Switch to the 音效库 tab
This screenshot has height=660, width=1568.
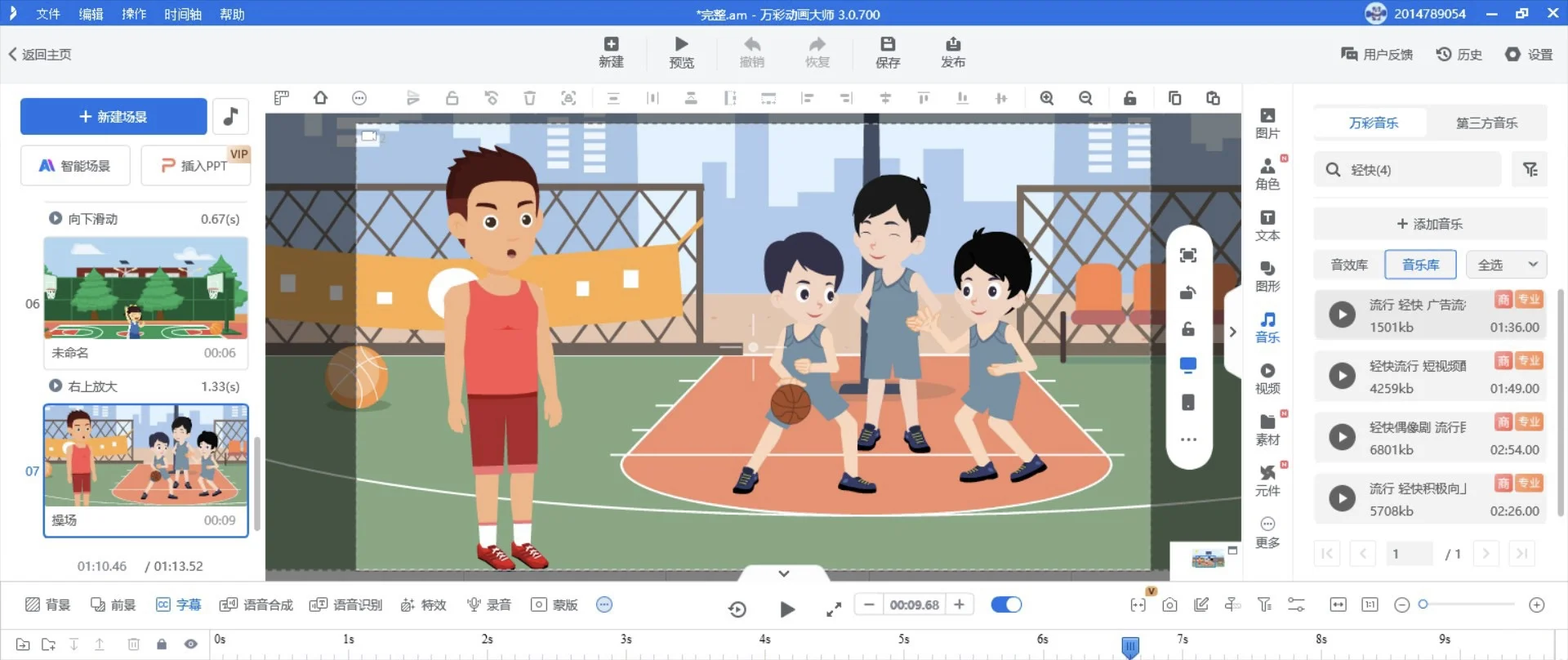coord(1349,265)
